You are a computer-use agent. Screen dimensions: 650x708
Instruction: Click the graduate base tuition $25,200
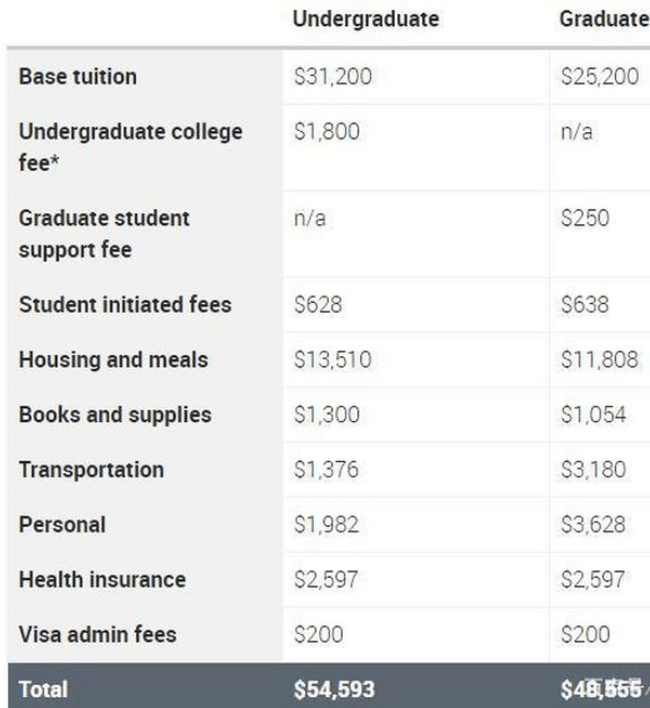pyautogui.click(x=599, y=76)
